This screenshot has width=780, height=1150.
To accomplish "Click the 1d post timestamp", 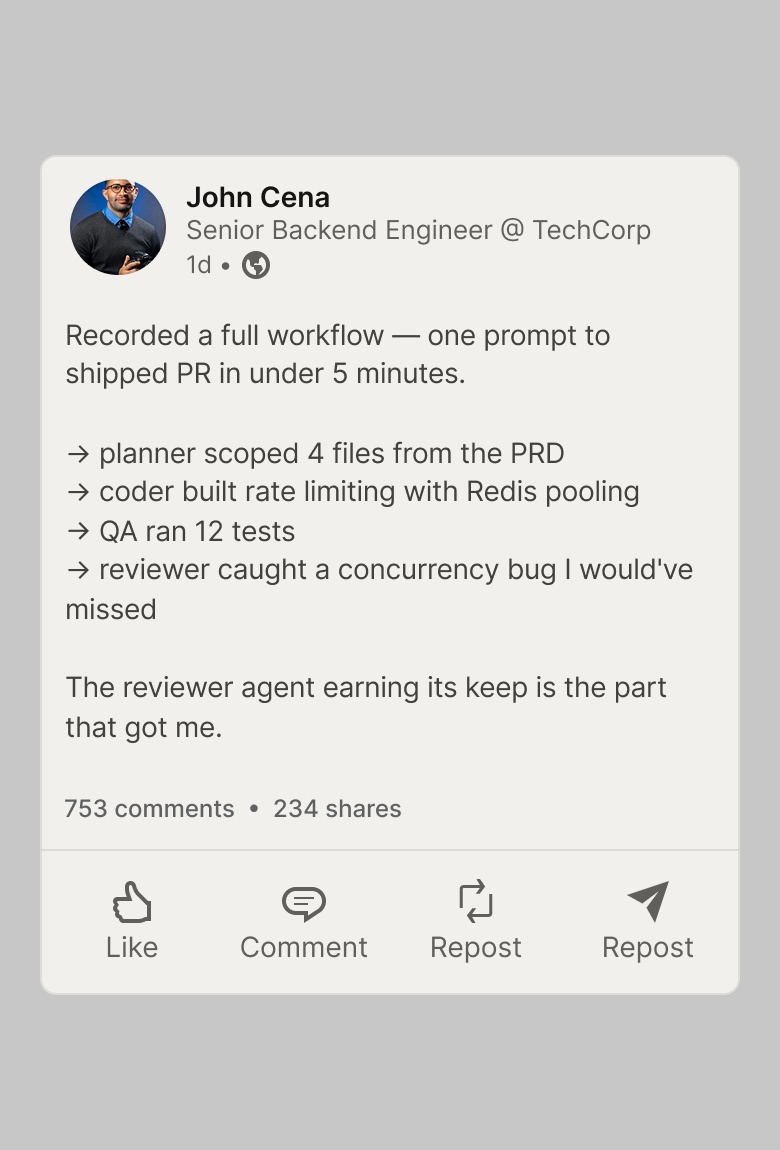I will 198,265.
